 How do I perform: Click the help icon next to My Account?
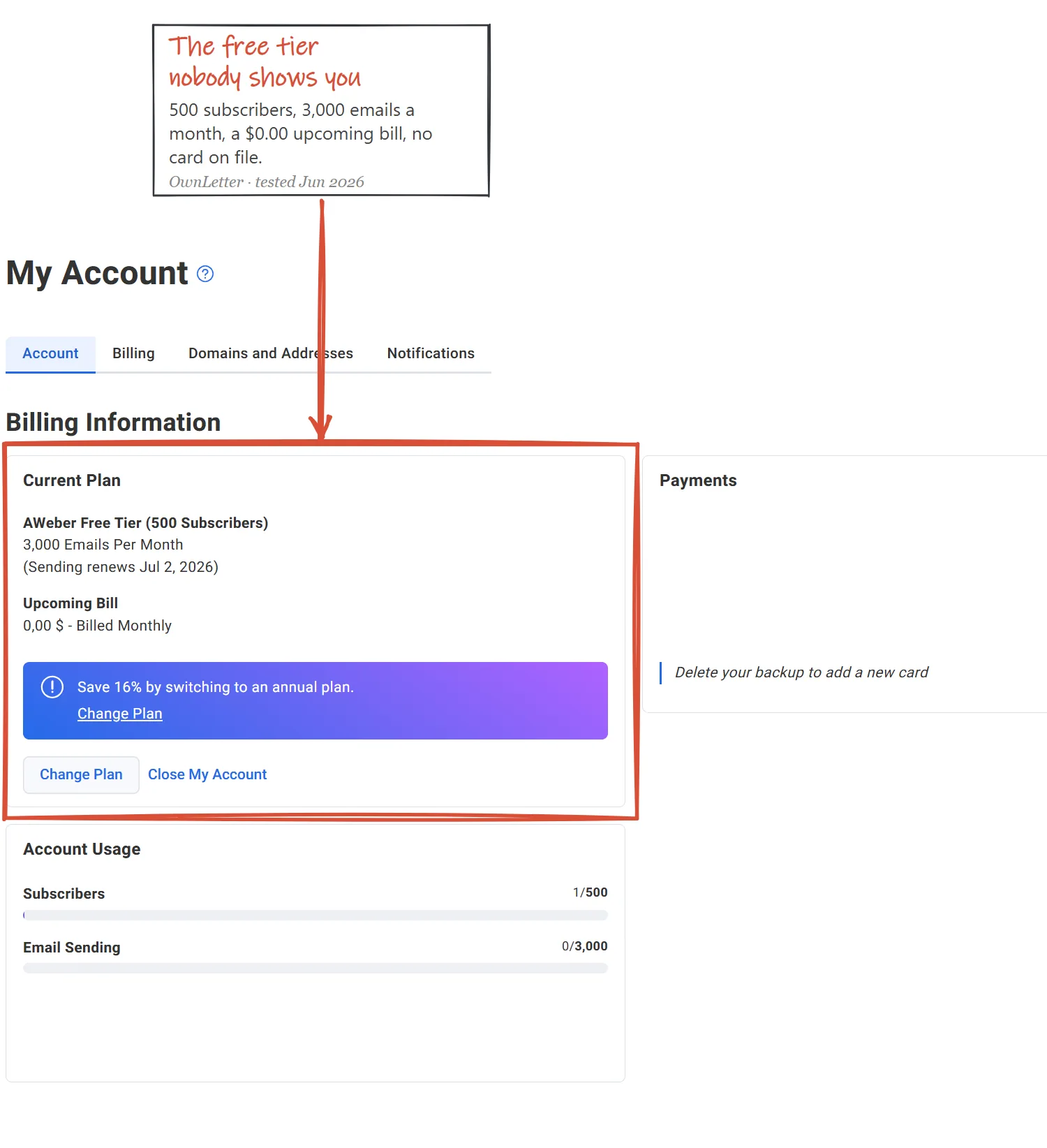coord(205,274)
